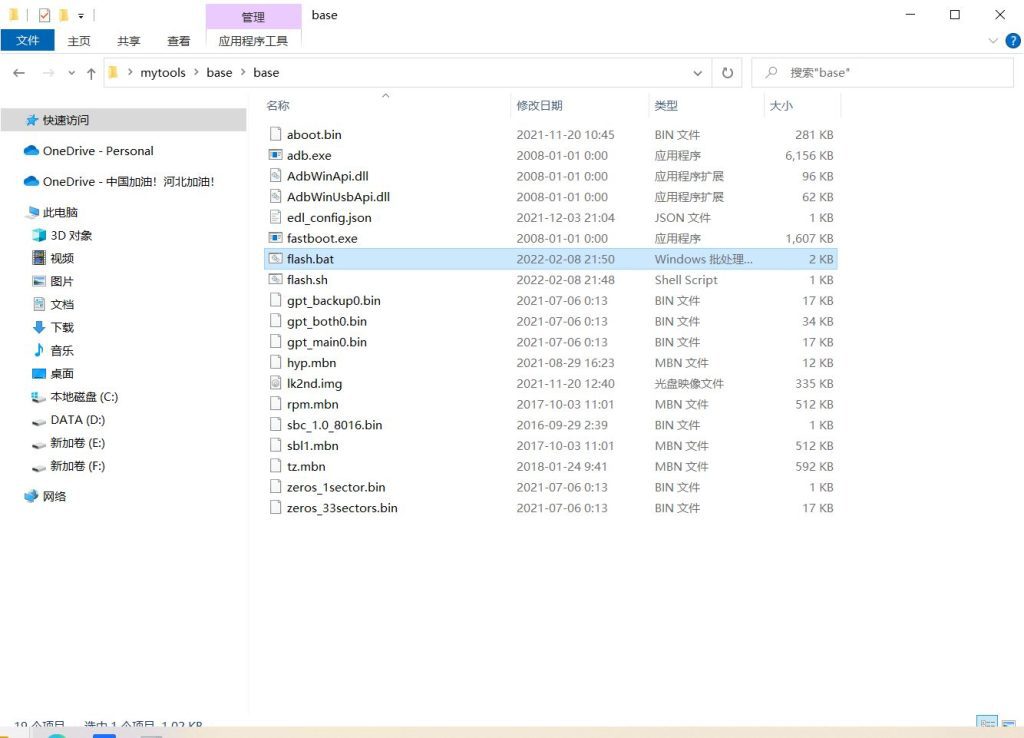This screenshot has width=1024, height=738.
Task: Open quick access toolbar customize dropdown
Action: 81,15
